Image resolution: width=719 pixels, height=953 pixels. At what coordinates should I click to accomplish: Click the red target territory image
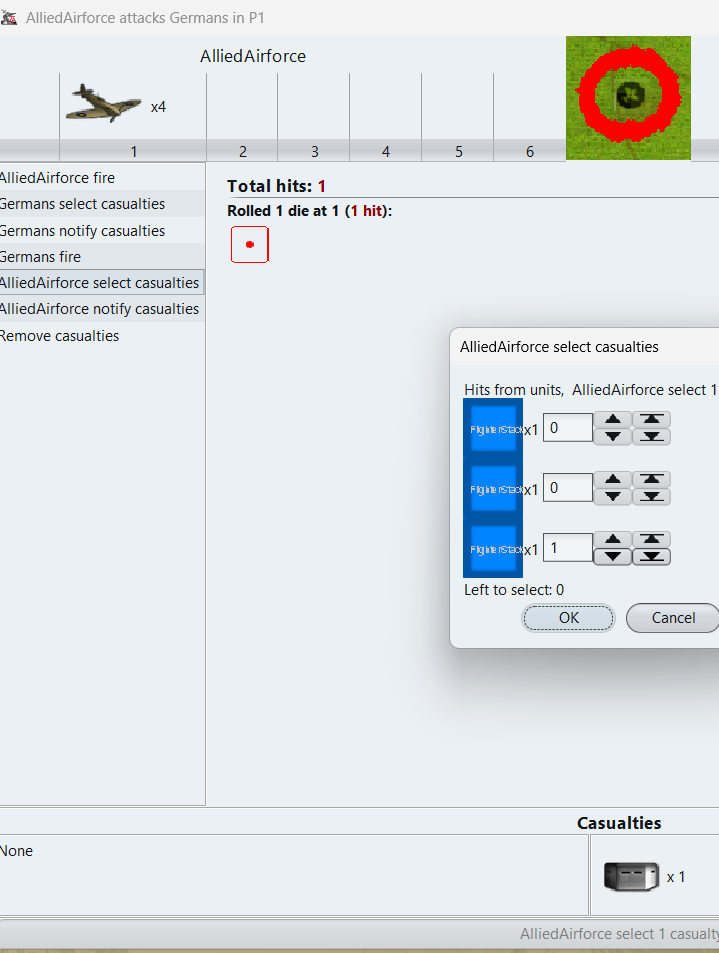(x=628, y=98)
